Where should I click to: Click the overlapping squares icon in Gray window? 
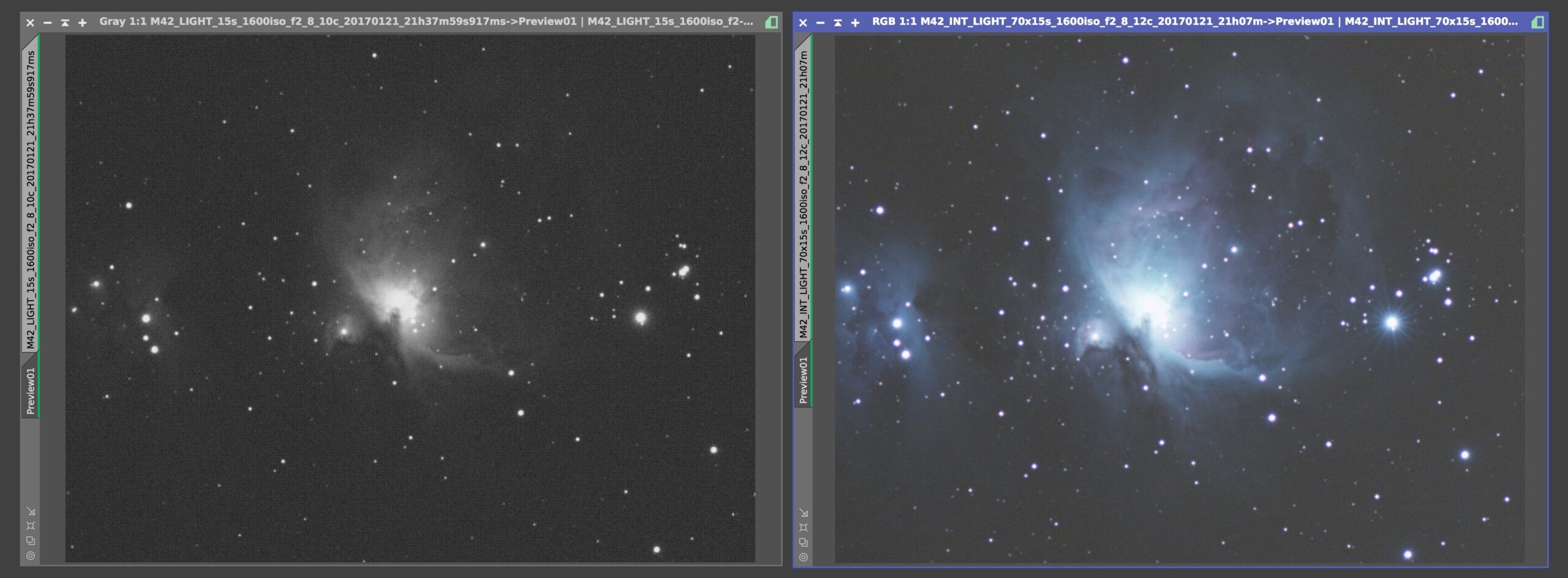(x=31, y=541)
